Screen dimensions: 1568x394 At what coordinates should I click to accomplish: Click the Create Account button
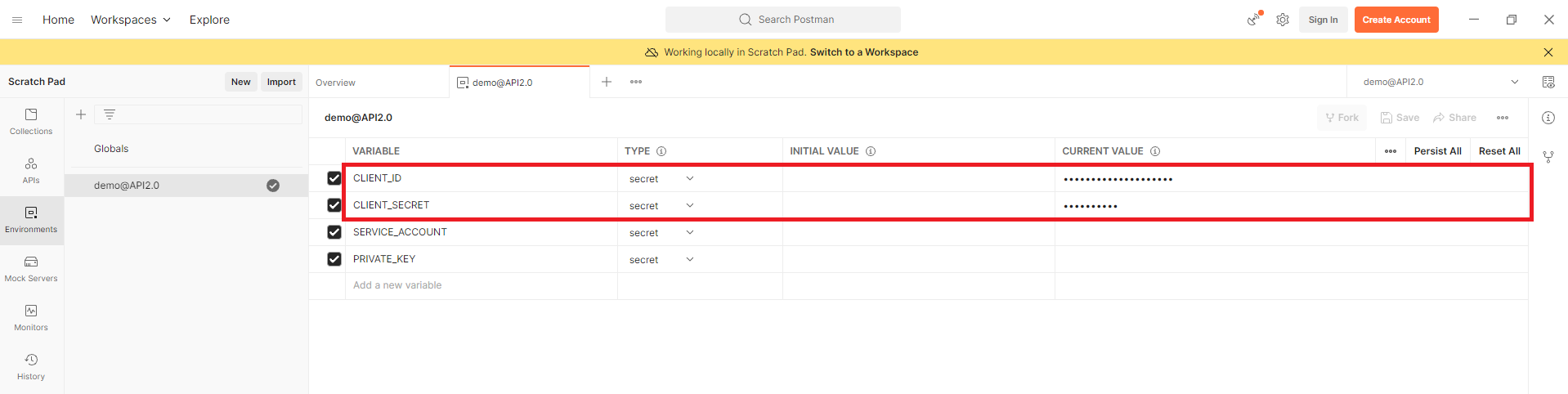coord(1396,20)
